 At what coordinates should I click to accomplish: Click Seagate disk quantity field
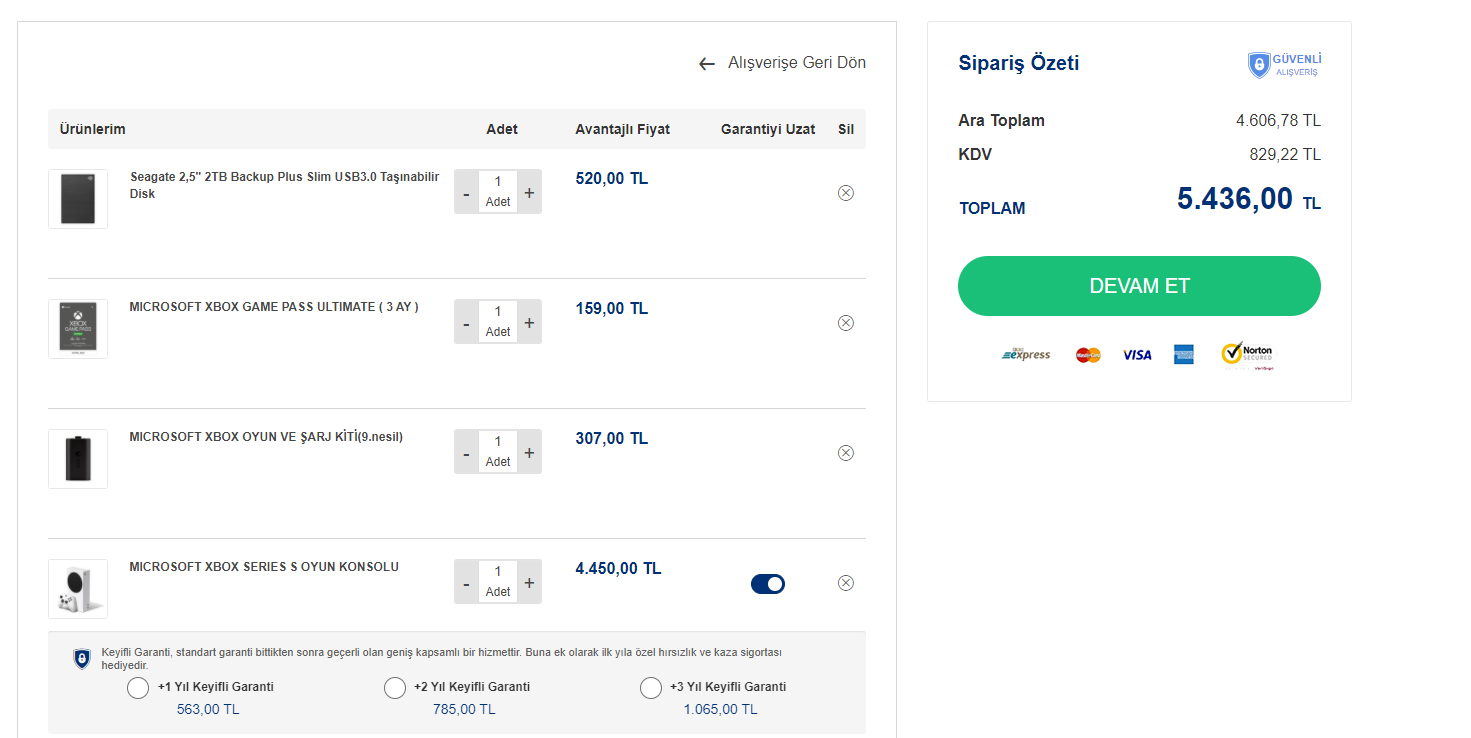pos(498,182)
